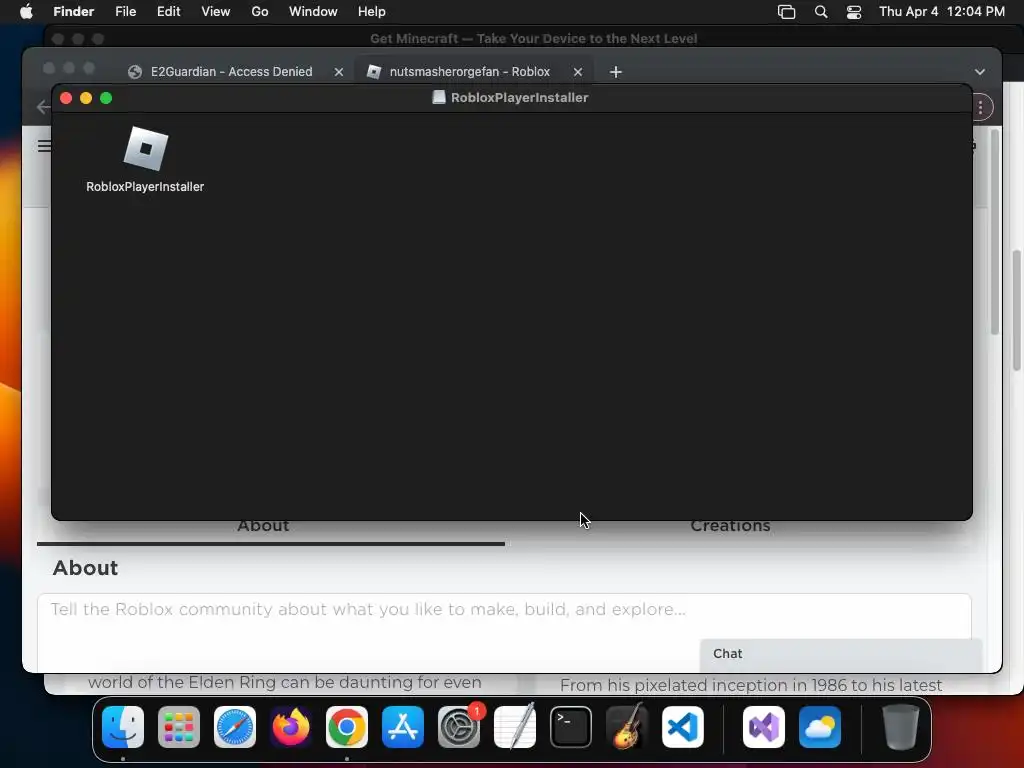Open the Go menu
This screenshot has height=768, width=1024.
tap(260, 12)
